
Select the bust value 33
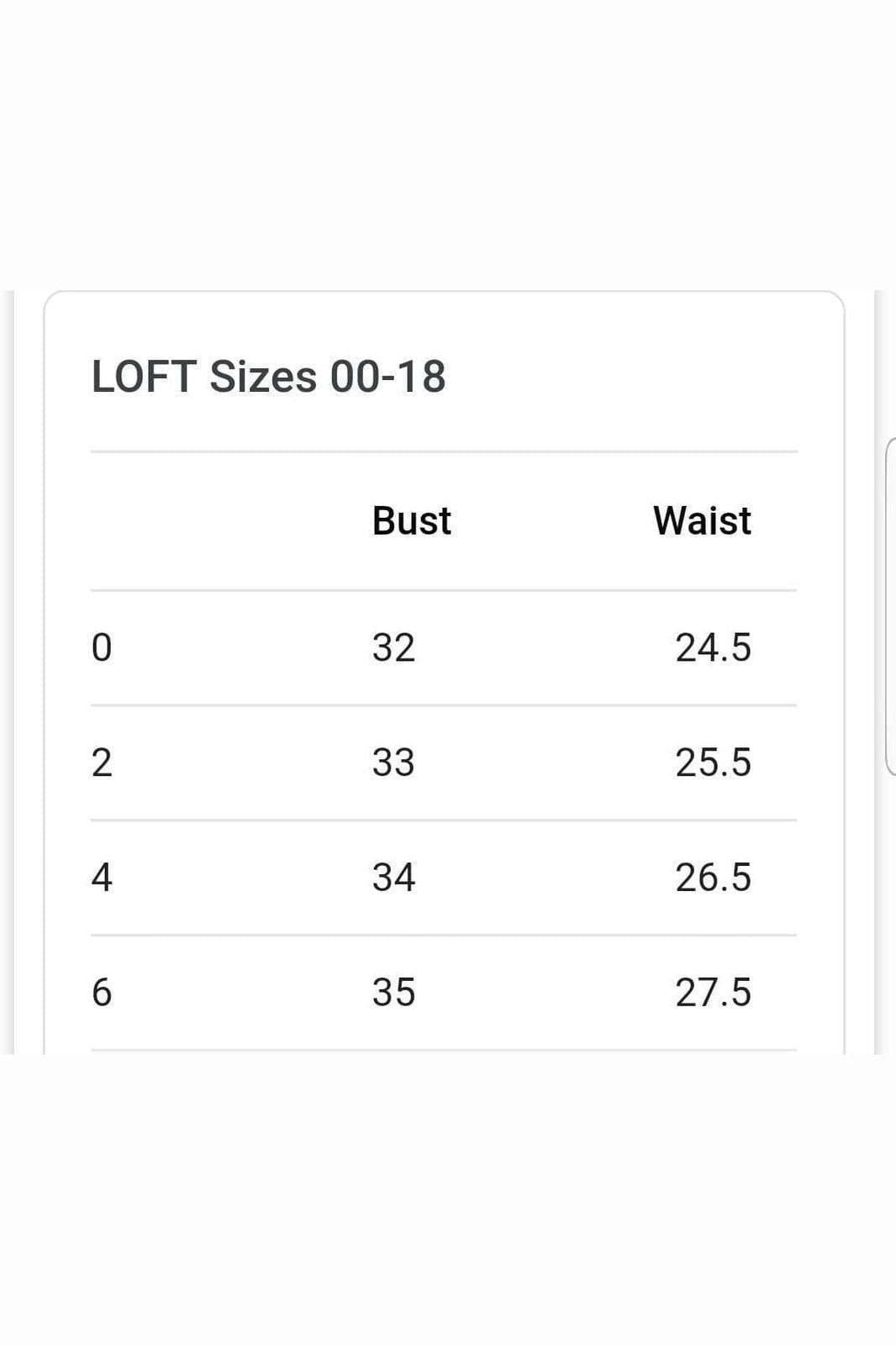tap(393, 762)
